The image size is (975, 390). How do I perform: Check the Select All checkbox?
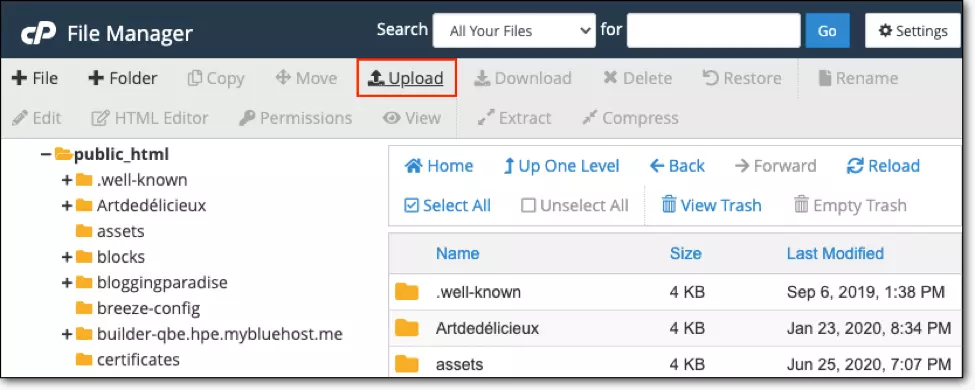411,205
